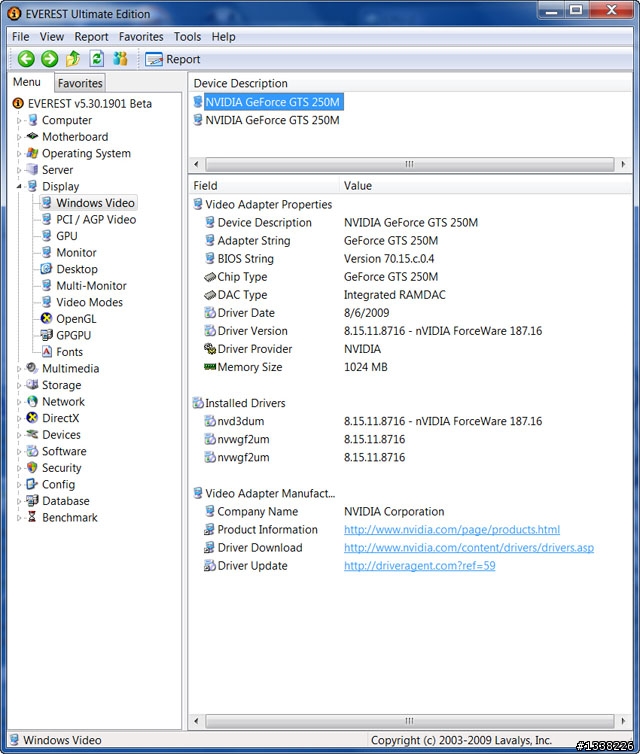
Task: Expand the DirectX tree node
Action: [19, 418]
